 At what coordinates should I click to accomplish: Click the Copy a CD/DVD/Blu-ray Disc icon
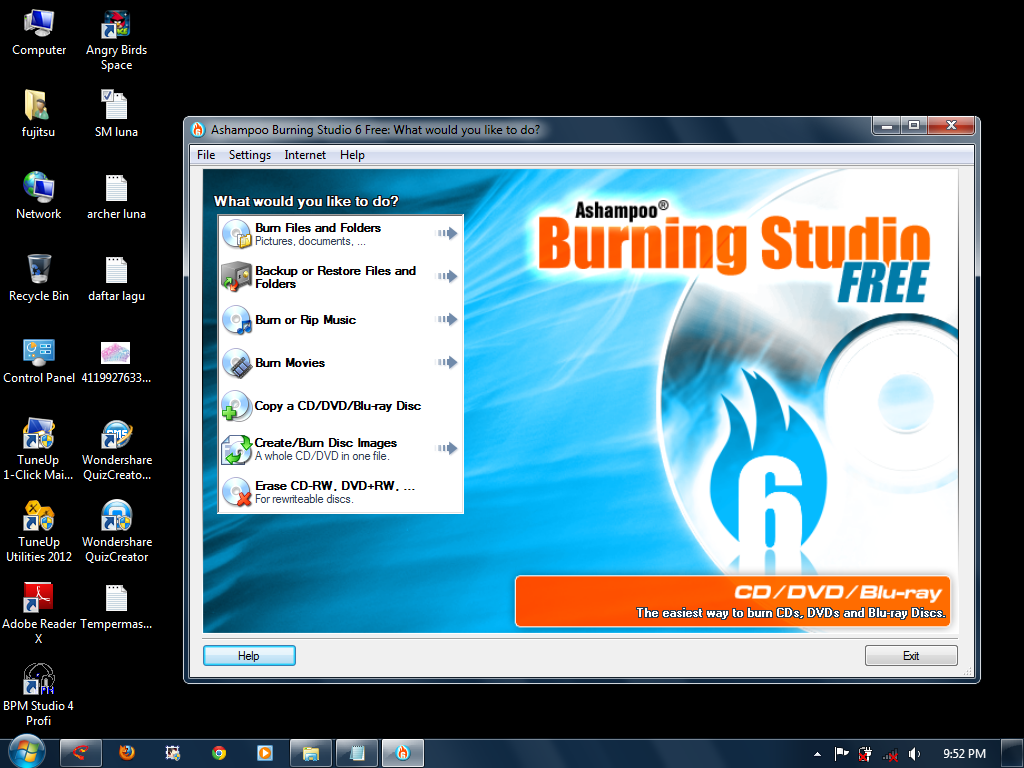coord(236,406)
